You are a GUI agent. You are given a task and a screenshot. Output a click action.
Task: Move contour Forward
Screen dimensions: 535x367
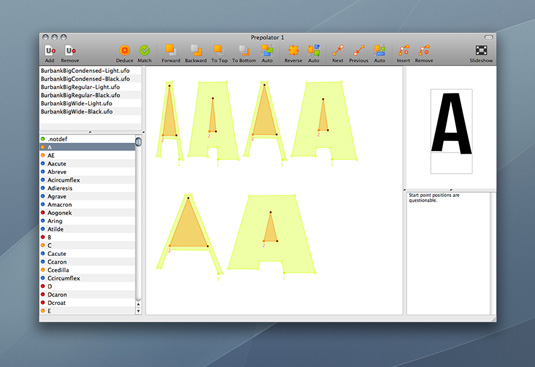(171, 50)
